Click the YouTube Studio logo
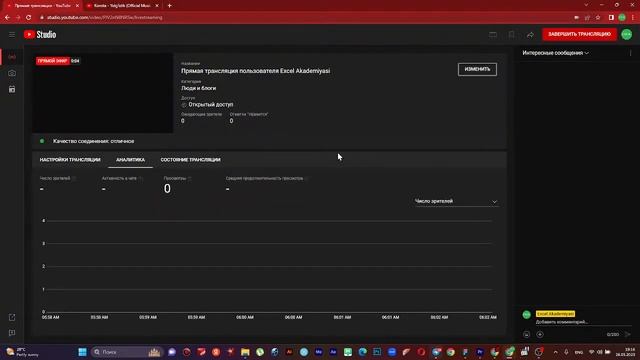The width and height of the screenshot is (640, 360). pos(40,35)
